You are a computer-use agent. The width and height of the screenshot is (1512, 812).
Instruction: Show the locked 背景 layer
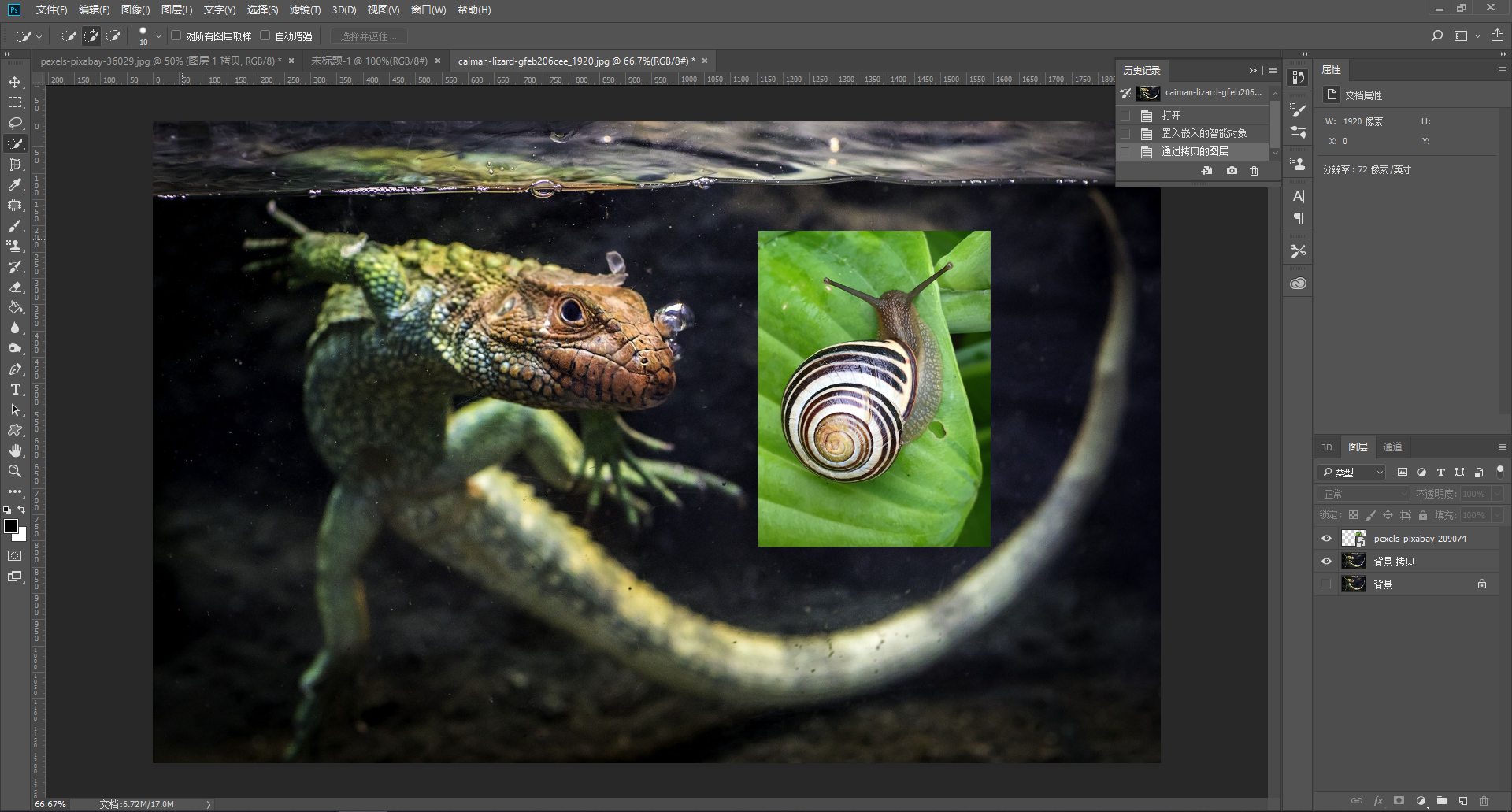click(x=1326, y=584)
